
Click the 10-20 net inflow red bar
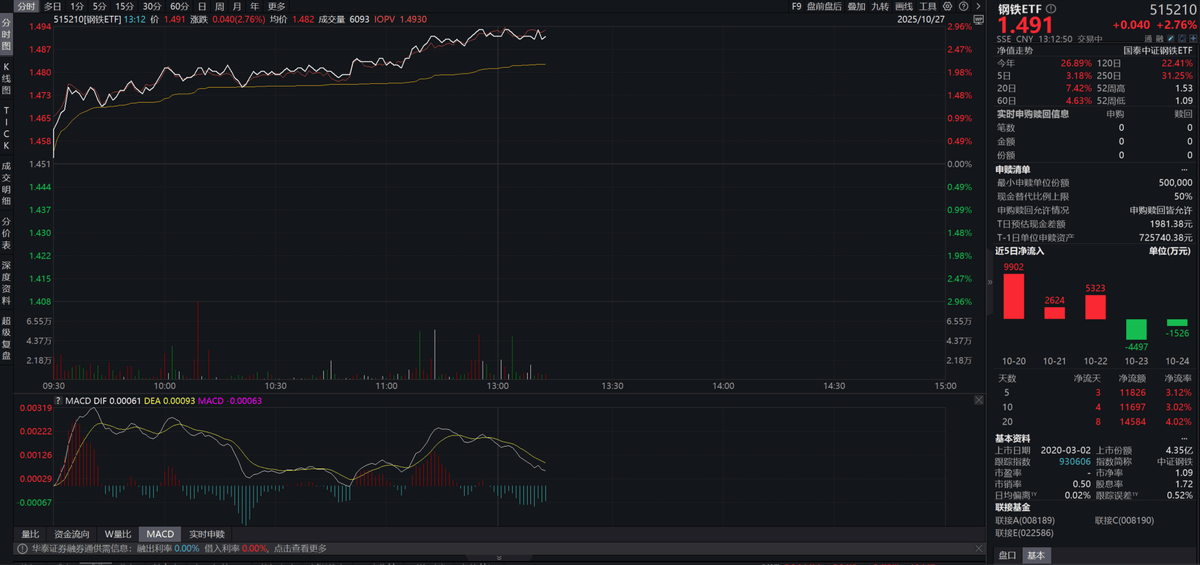(1013, 296)
